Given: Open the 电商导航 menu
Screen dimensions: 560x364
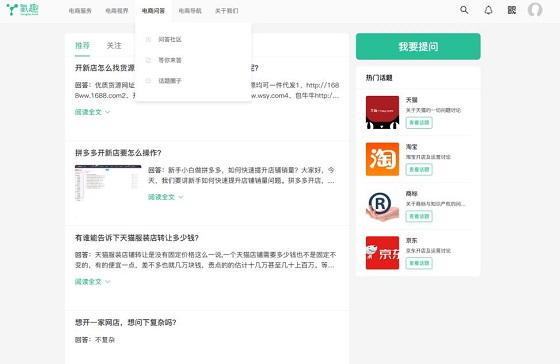Looking at the screenshot, I should tap(190, 11).
